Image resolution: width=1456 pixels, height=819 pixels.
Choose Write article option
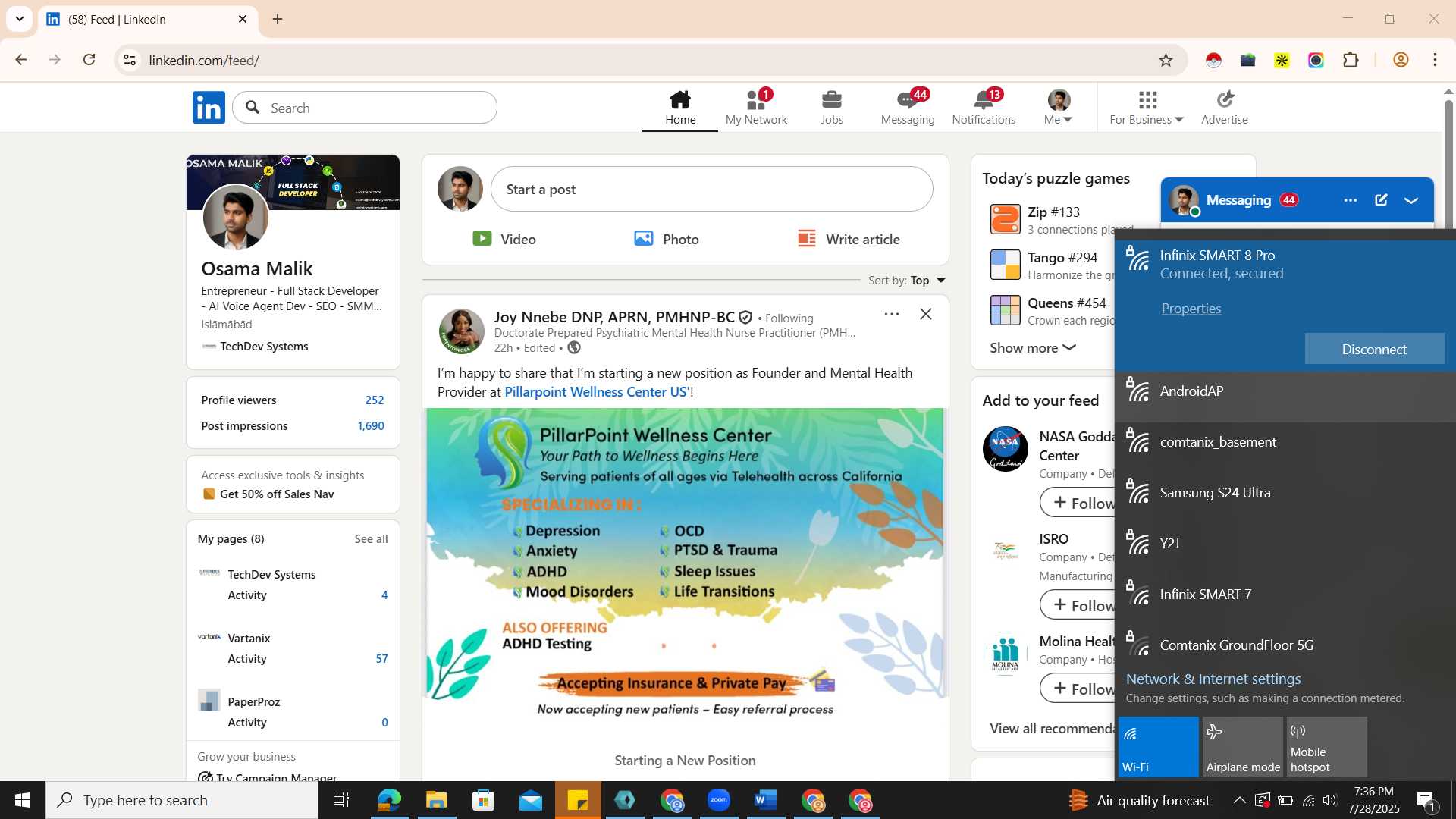click(849, 239)
